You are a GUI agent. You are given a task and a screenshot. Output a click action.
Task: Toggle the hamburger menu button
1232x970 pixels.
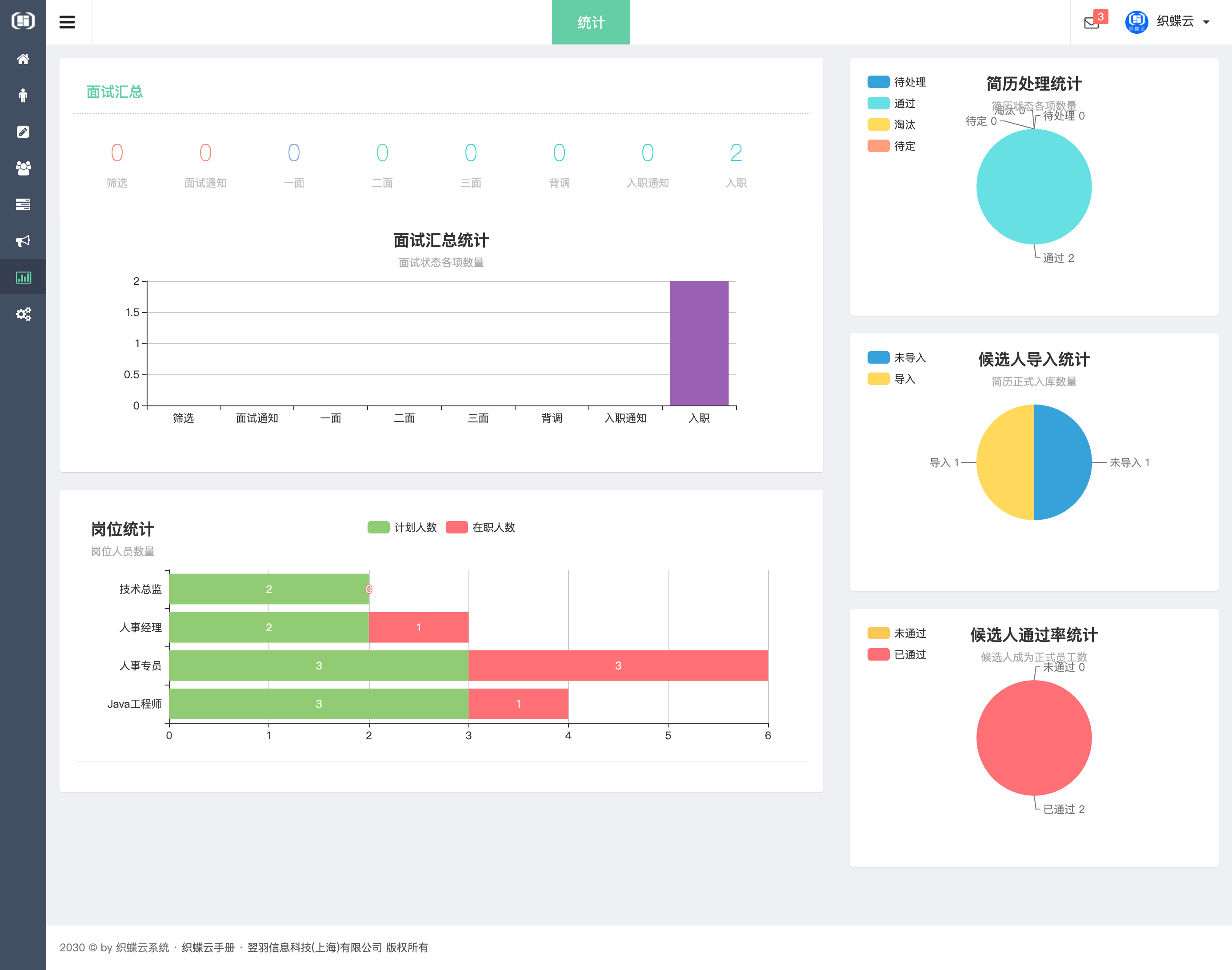pos(67,22)
